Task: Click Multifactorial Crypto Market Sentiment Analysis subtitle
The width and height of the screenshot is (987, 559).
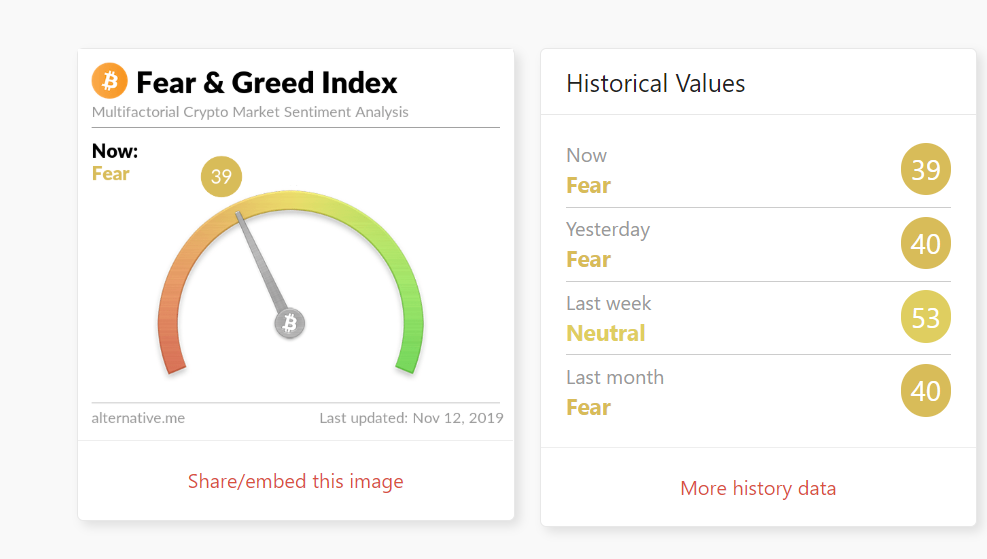Action: (250, 112)
